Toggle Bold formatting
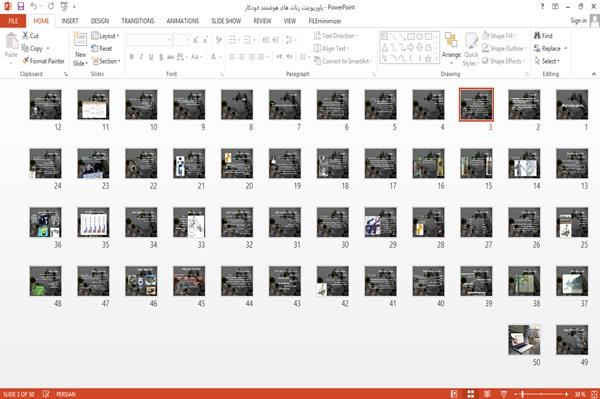 pos(132,57)
